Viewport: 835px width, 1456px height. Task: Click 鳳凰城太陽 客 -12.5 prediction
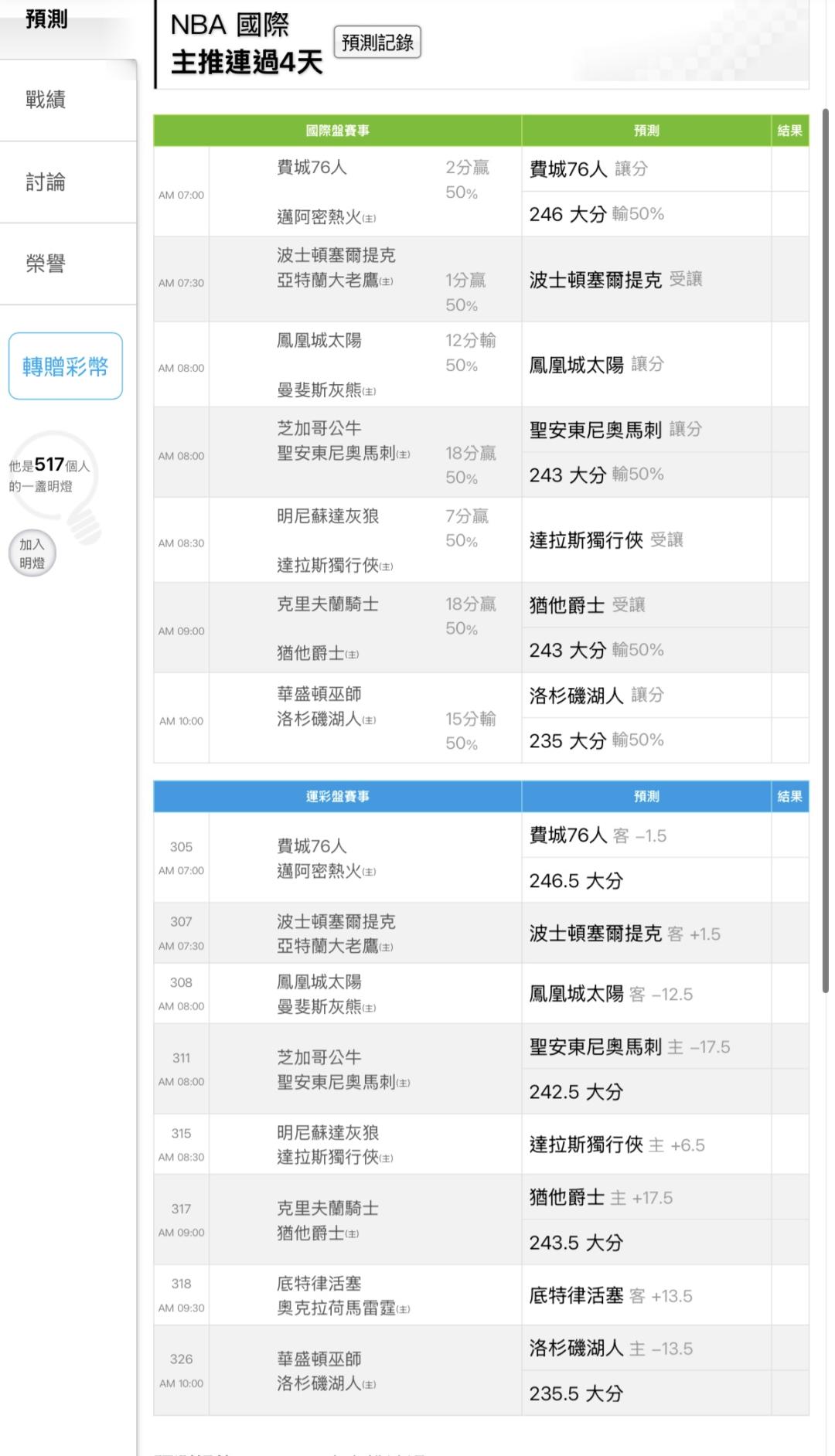click(x=612, y=994)
